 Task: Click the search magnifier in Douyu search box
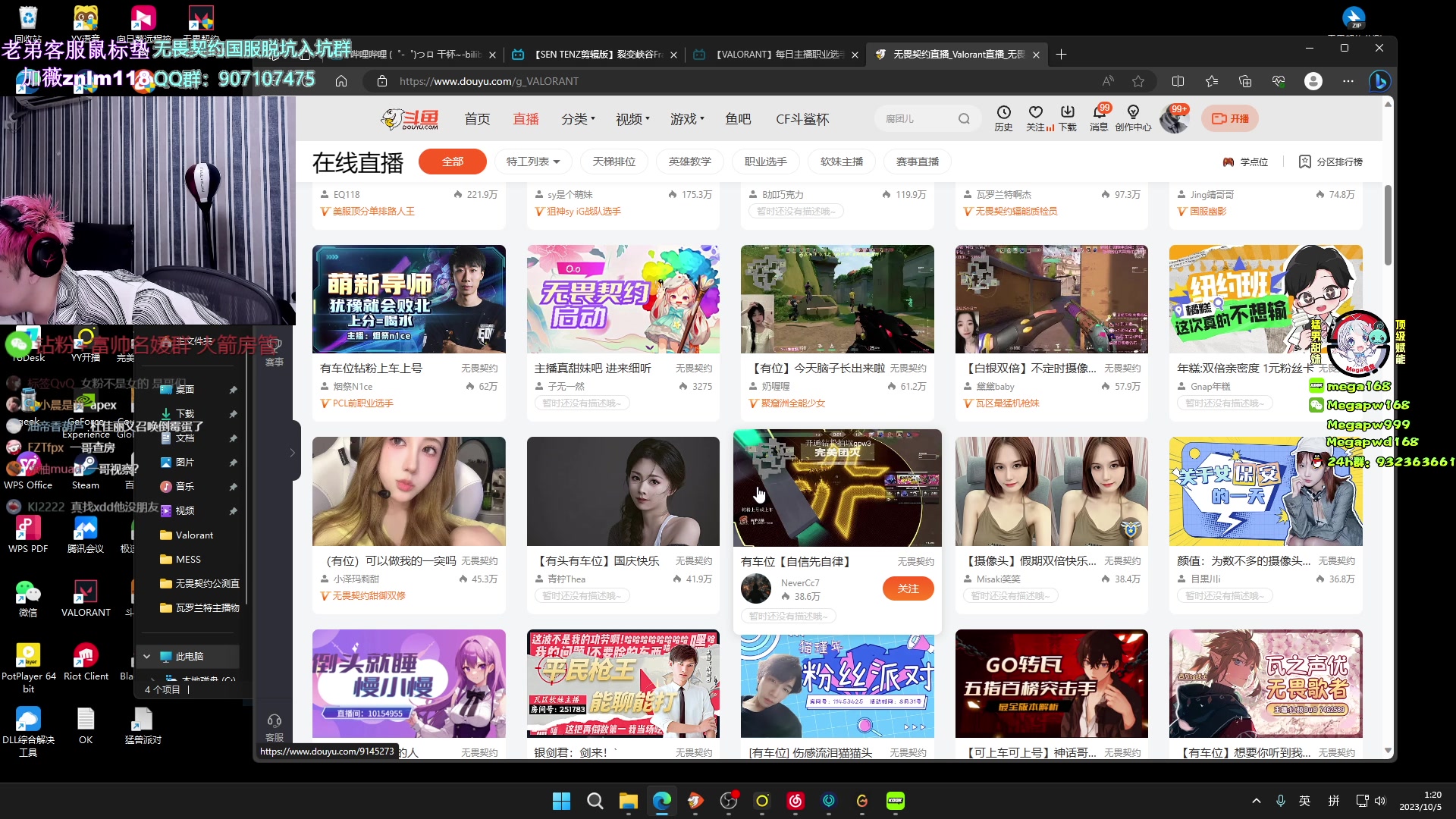(964, 118)
